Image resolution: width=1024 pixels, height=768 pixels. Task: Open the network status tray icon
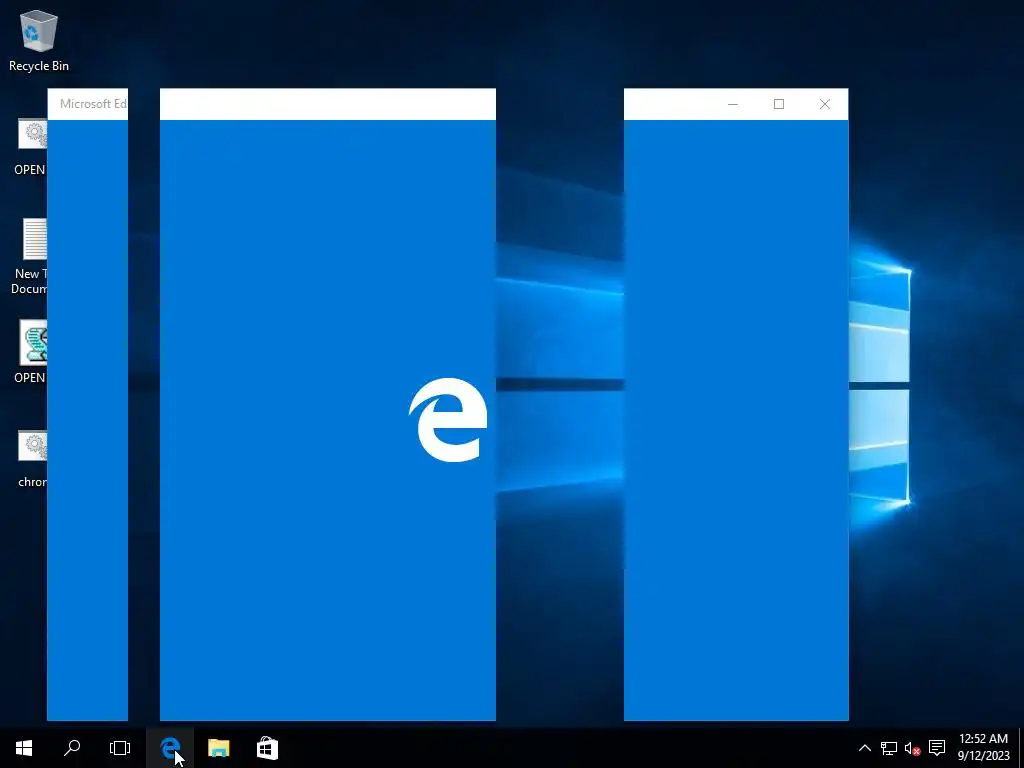[x=888, y=748]
